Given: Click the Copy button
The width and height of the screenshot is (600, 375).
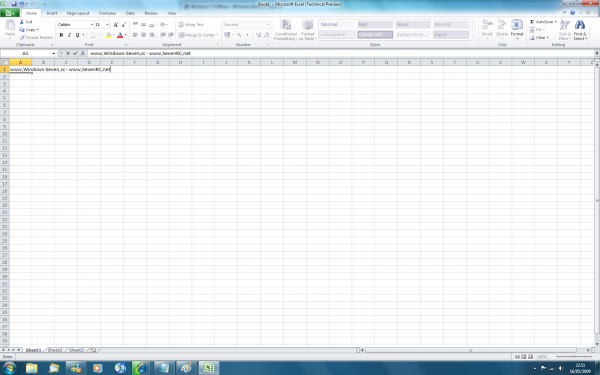Looking at the screenshot, I should pyautogui.click(x=29, y=29).
